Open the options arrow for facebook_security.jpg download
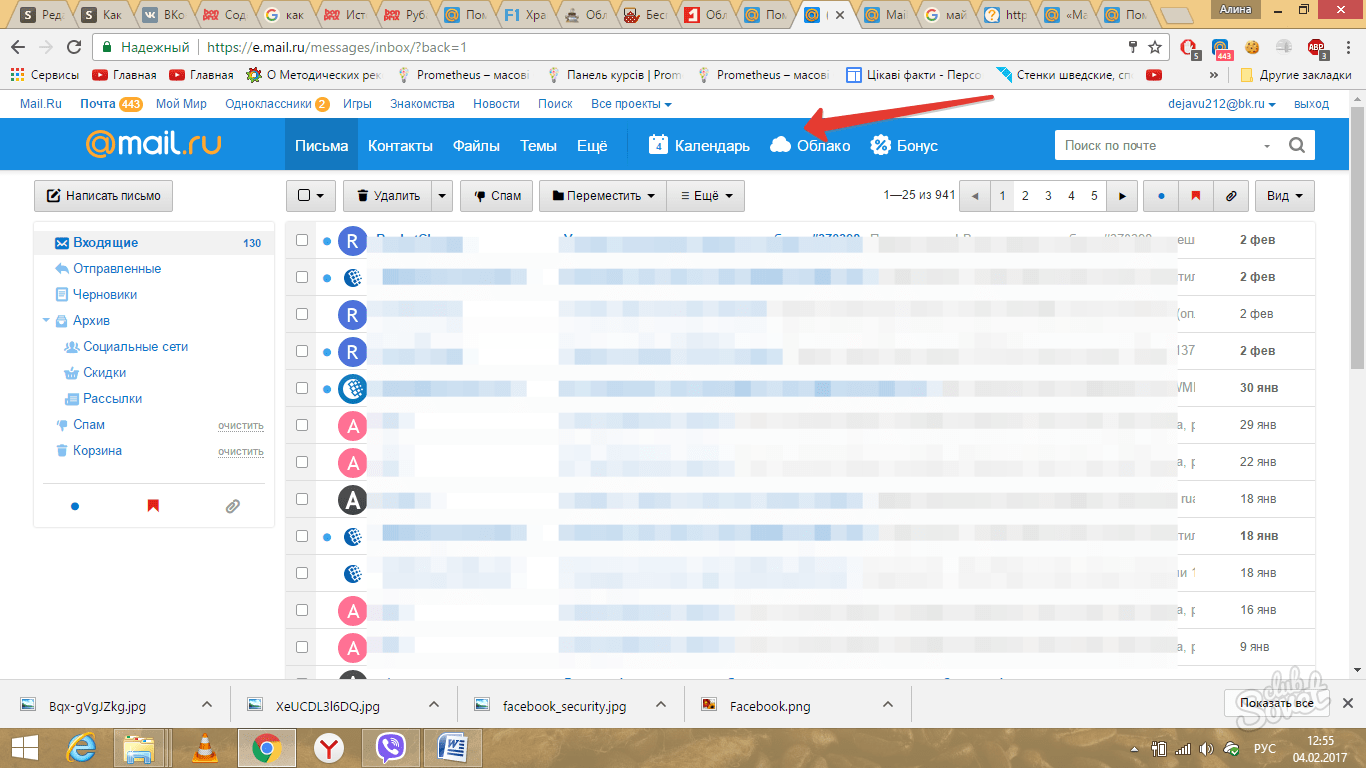Viewport: 1366px width, 768px height. pyautogui.click(x=660, y=705)
